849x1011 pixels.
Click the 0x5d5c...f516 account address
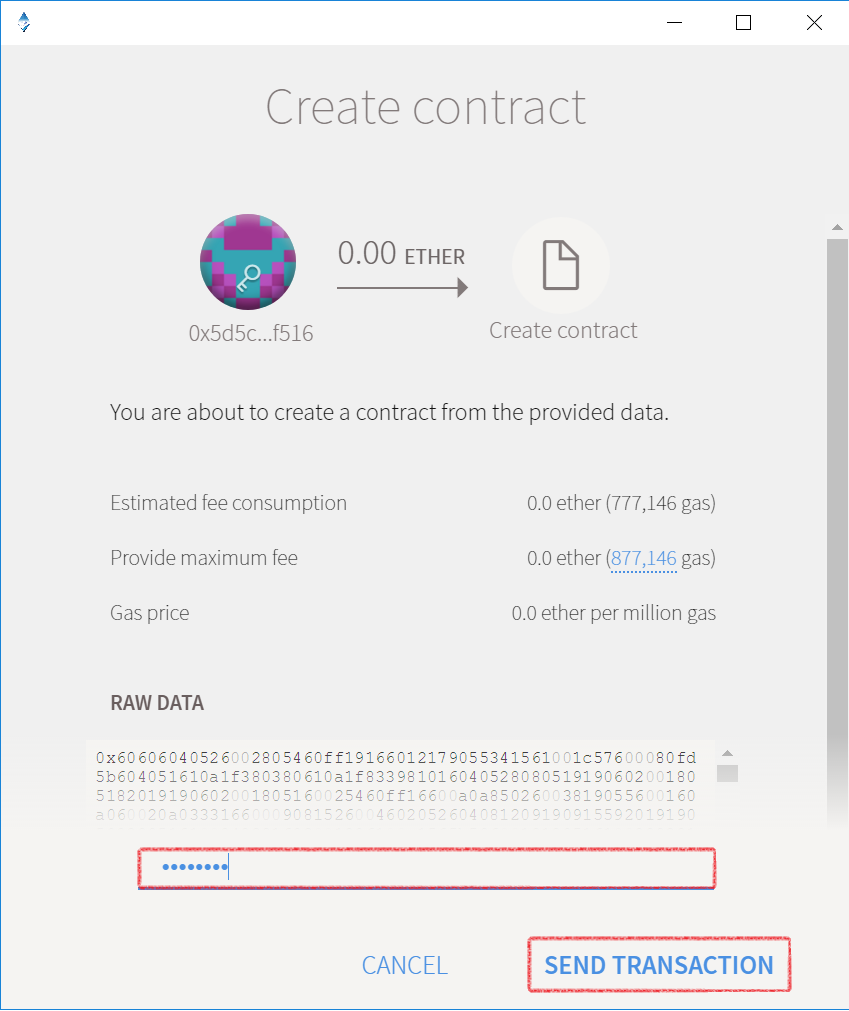251,333
